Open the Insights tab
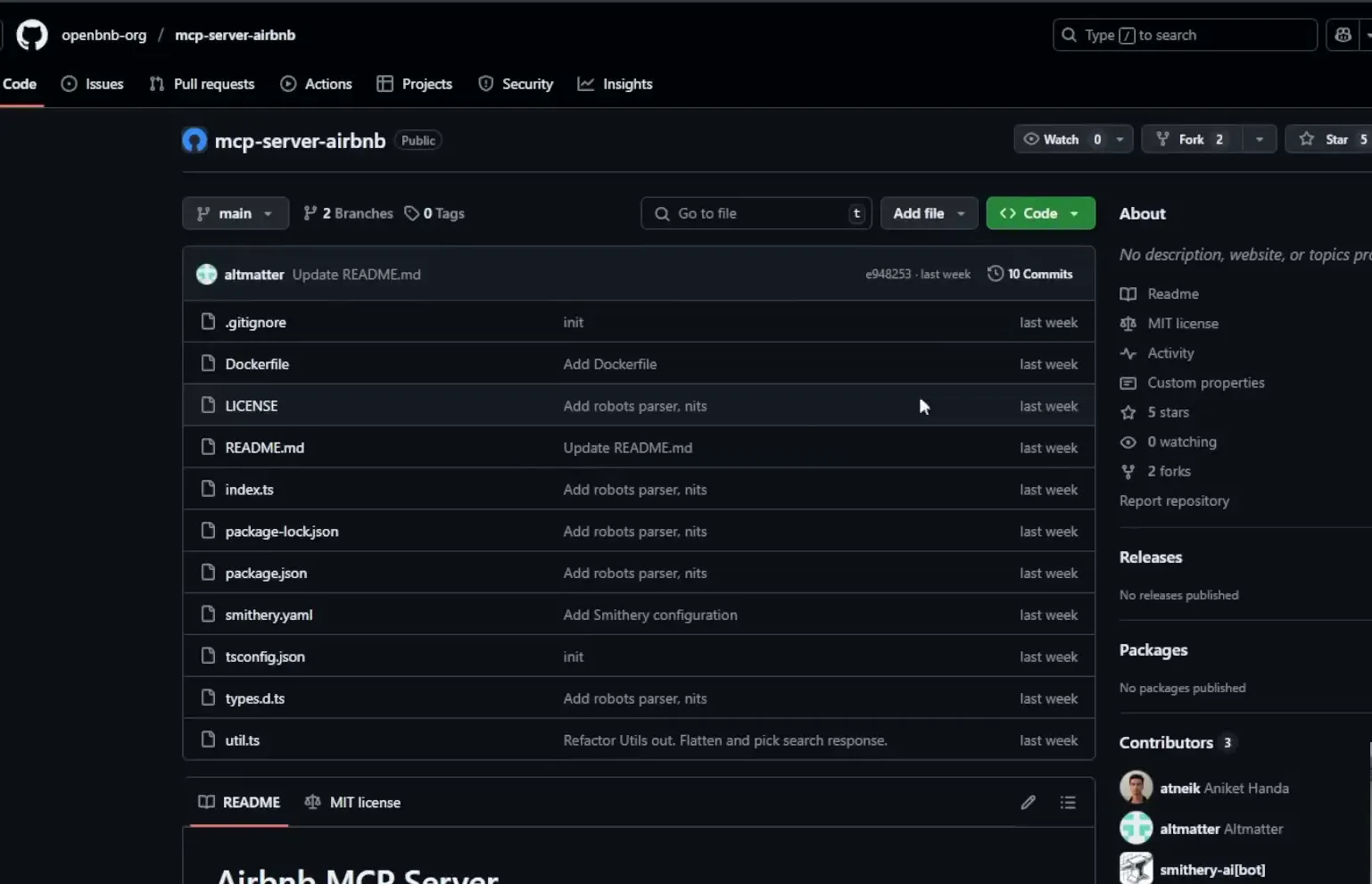This screenshot has width=1372, height=884. click(x=616, y=84)
